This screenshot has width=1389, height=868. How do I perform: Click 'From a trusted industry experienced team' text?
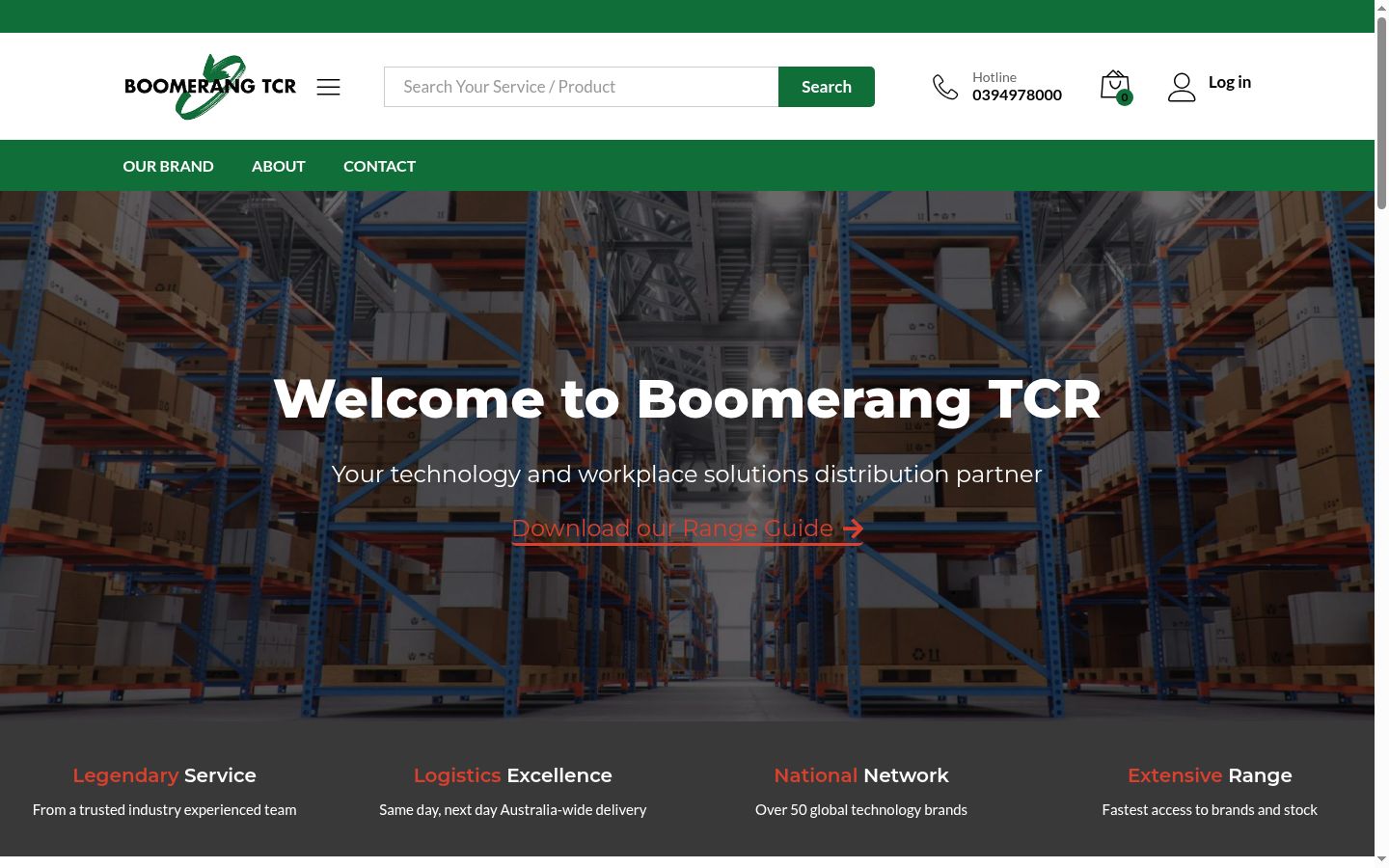(165, 810)
